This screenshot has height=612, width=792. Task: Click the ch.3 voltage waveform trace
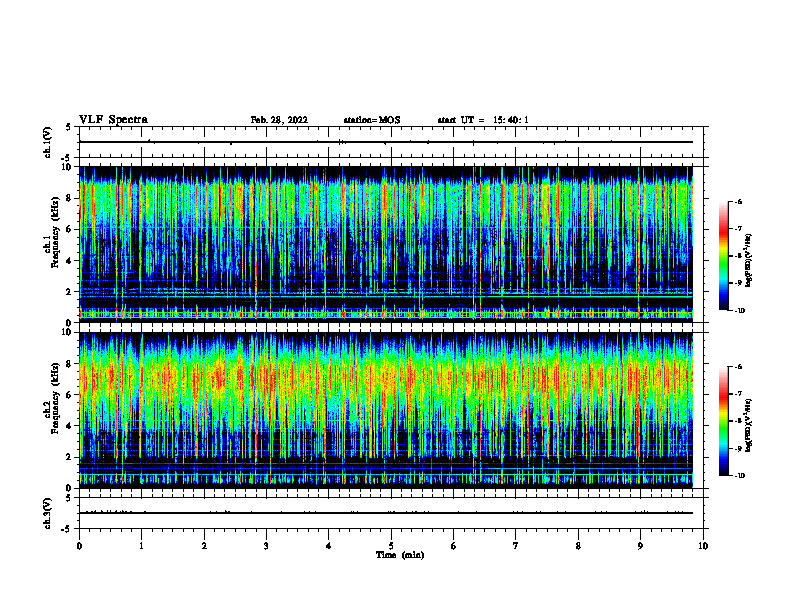coord(386,513)
